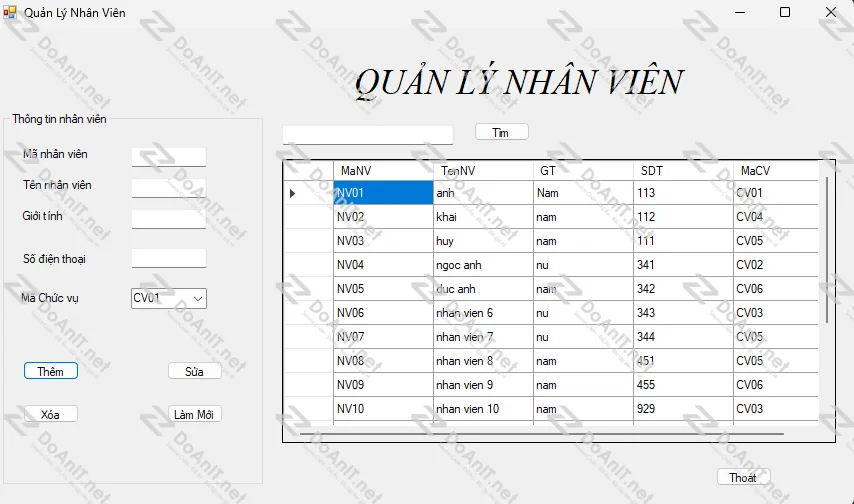Viewport: 854px width, 504px height.
Task: Sort by the MaNV column header
Action: click(382, 171)
